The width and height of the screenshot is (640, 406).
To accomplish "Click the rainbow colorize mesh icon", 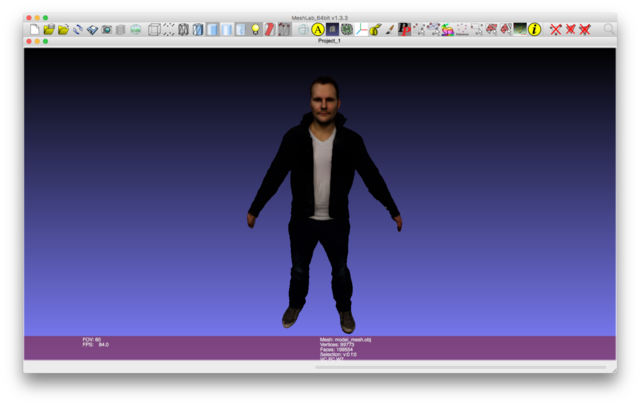I will tap(448, 29).
